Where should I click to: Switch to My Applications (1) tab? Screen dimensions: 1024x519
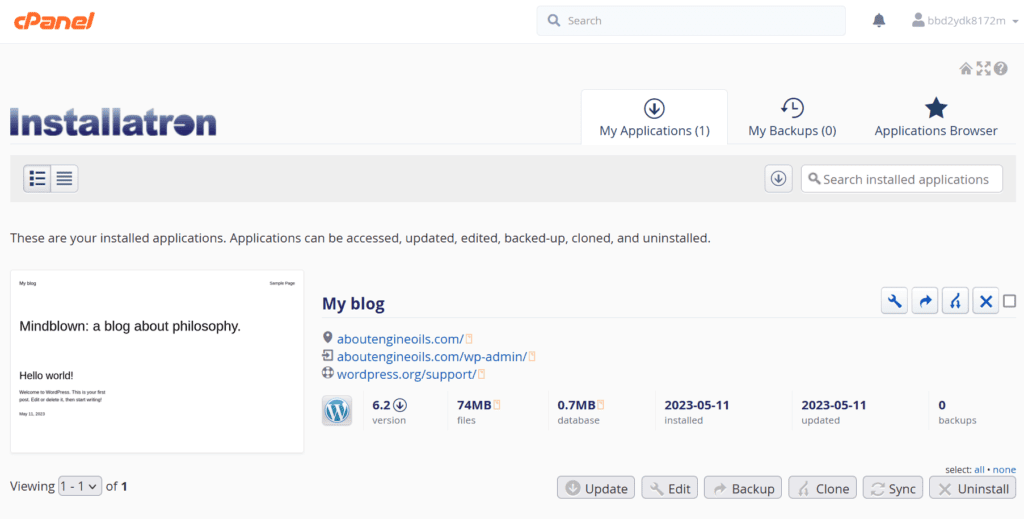654,118
